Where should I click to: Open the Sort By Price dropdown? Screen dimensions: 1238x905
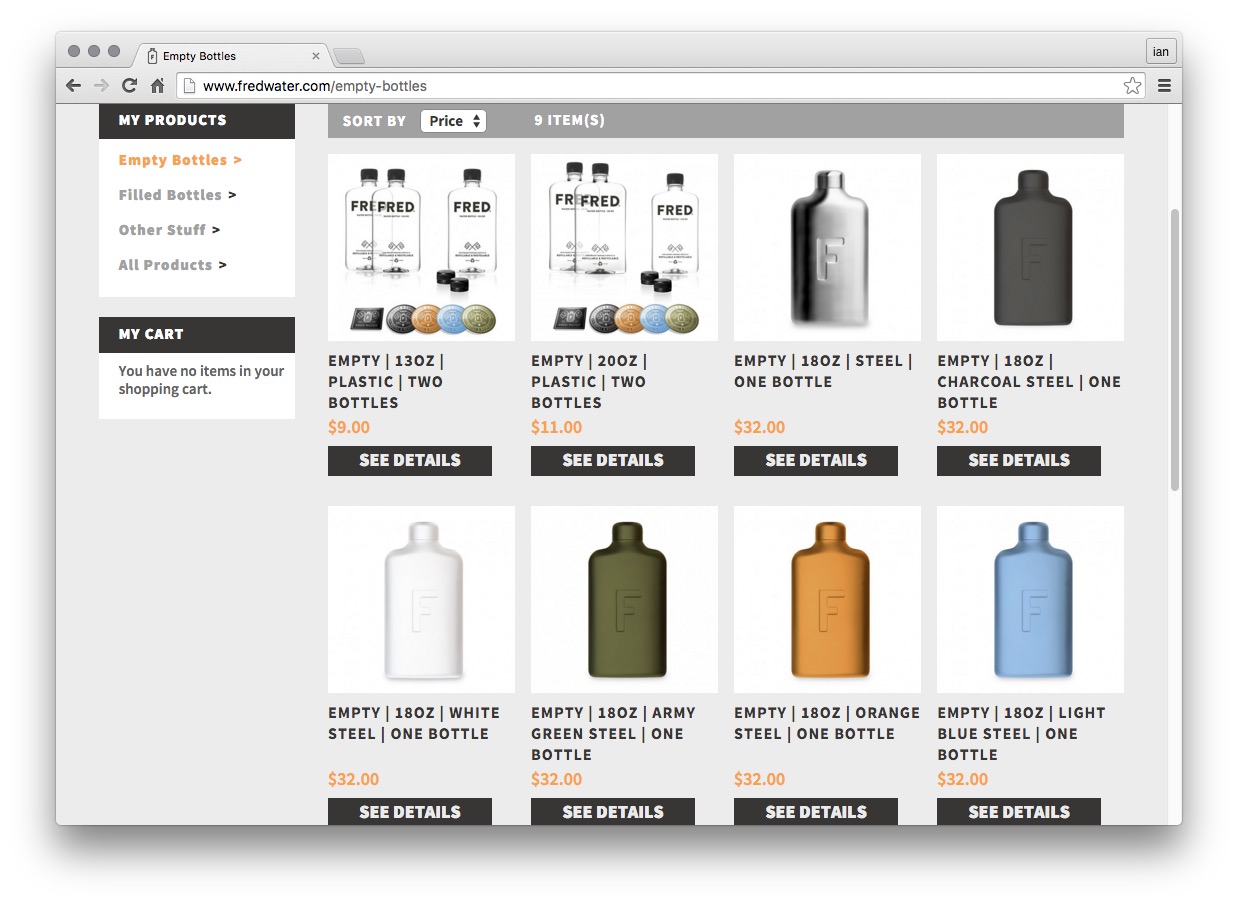click(x=453, y=121)
